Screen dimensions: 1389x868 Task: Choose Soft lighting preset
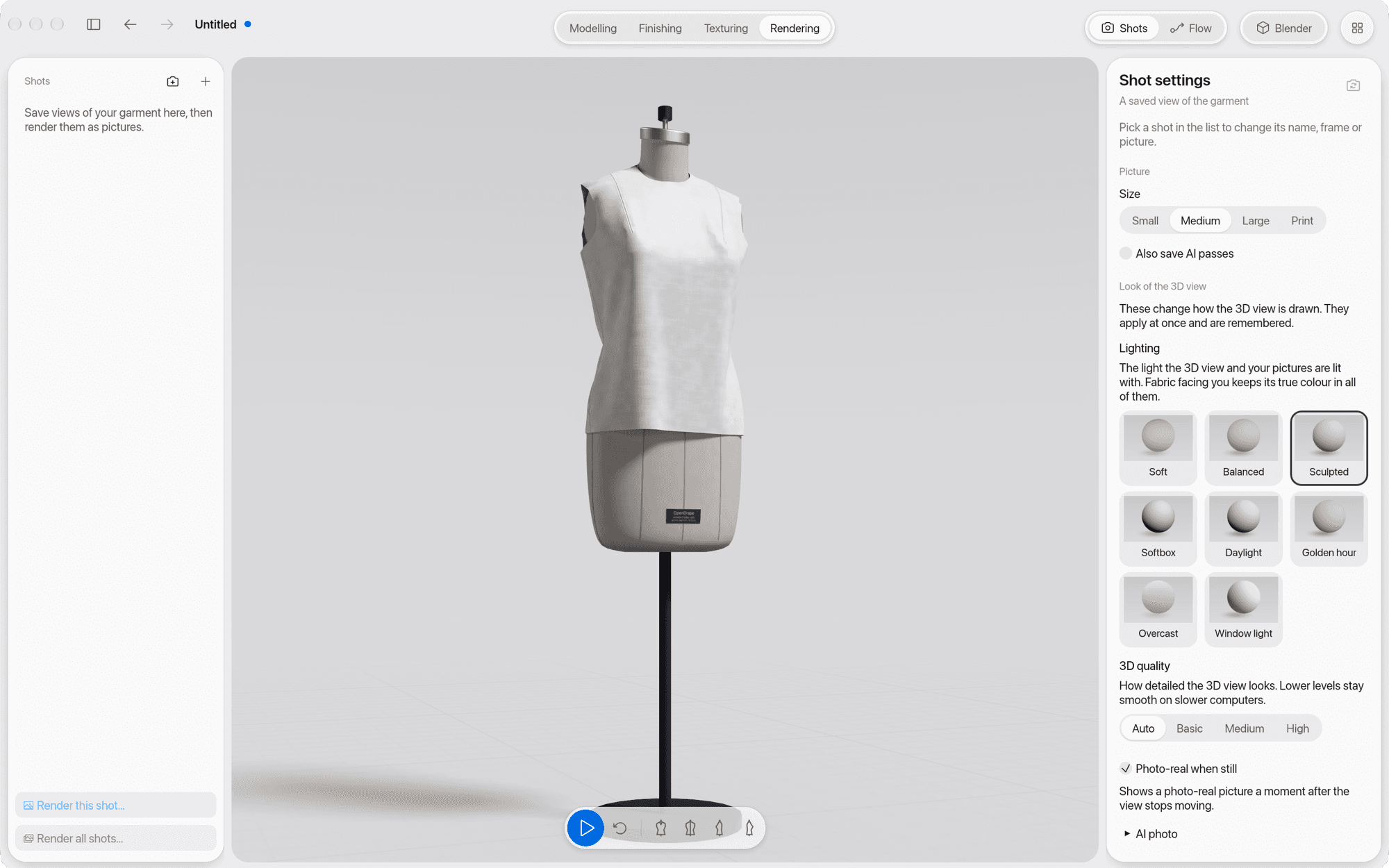pyautogui.click(x=1158, y=448)
